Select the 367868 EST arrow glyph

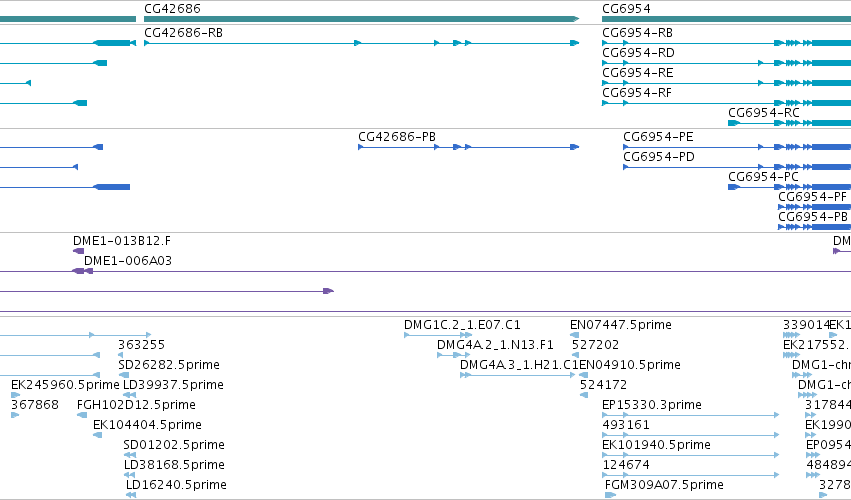click(x=15, y=415)
